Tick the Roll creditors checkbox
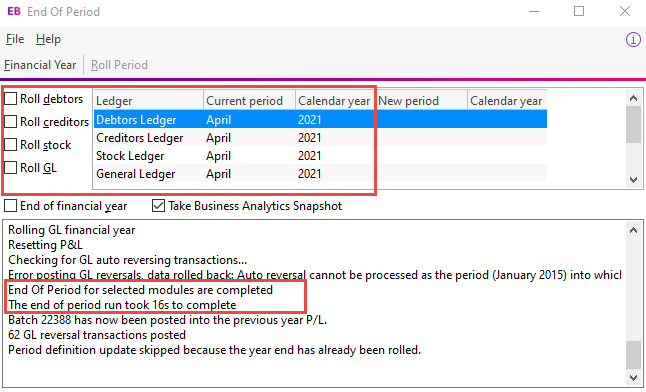 pos(11,122)
